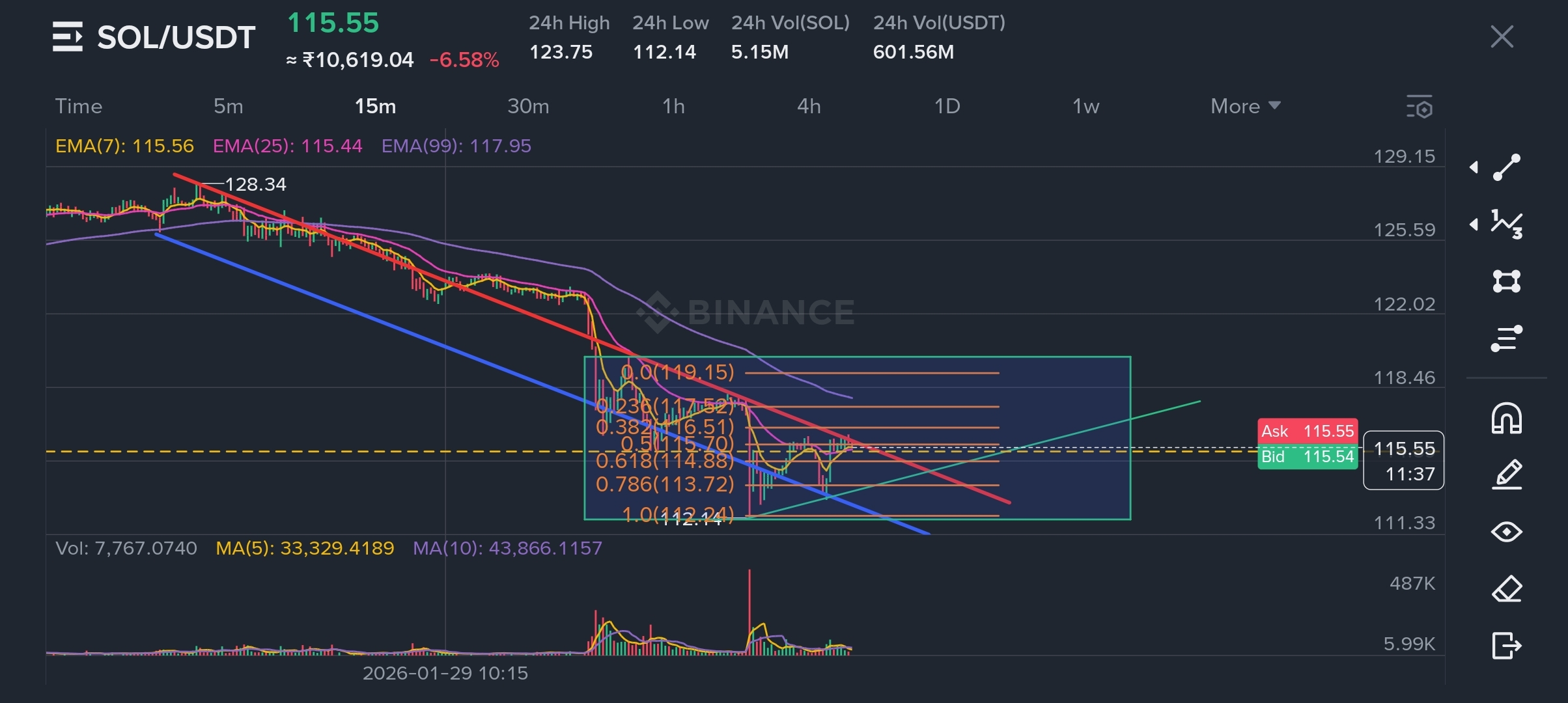
Task: Open the SOL/USDT pair list menu
Action: 68,37
